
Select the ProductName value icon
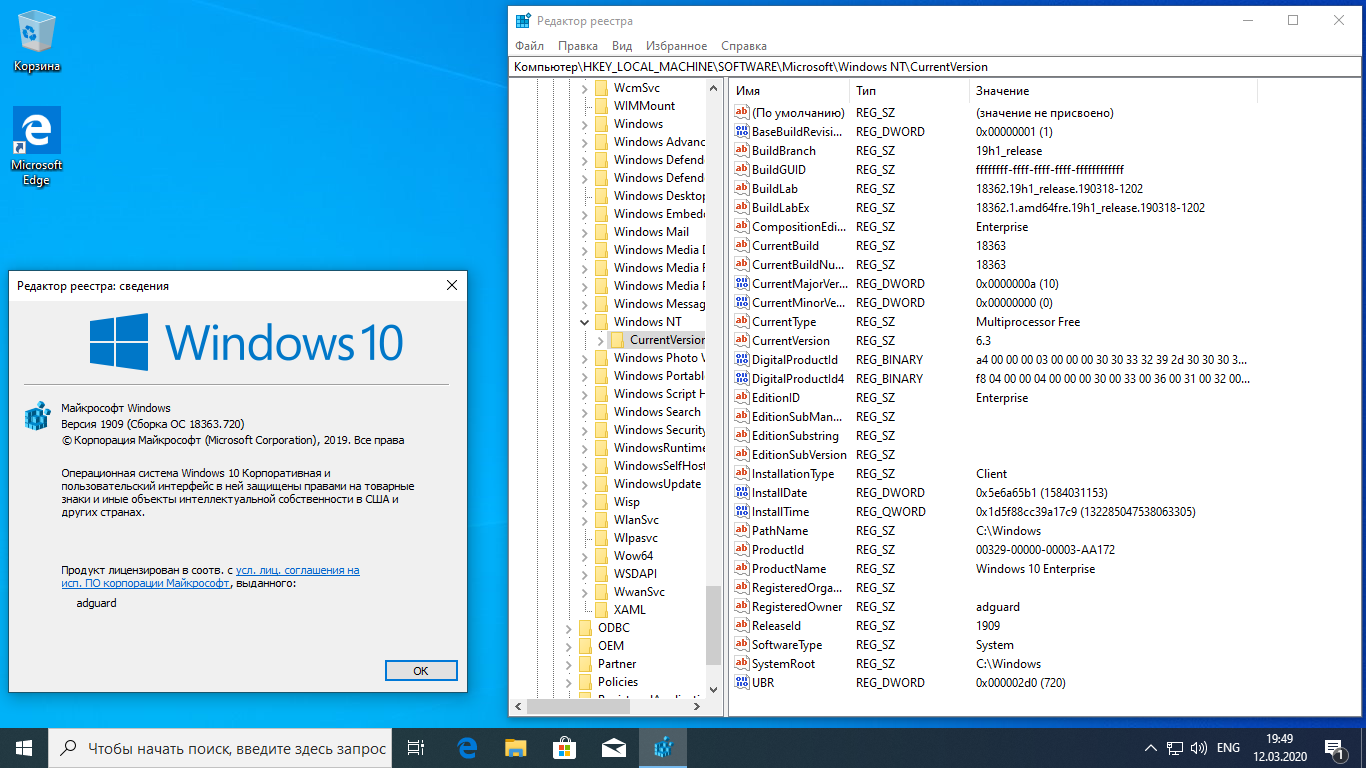click(742, 569)
